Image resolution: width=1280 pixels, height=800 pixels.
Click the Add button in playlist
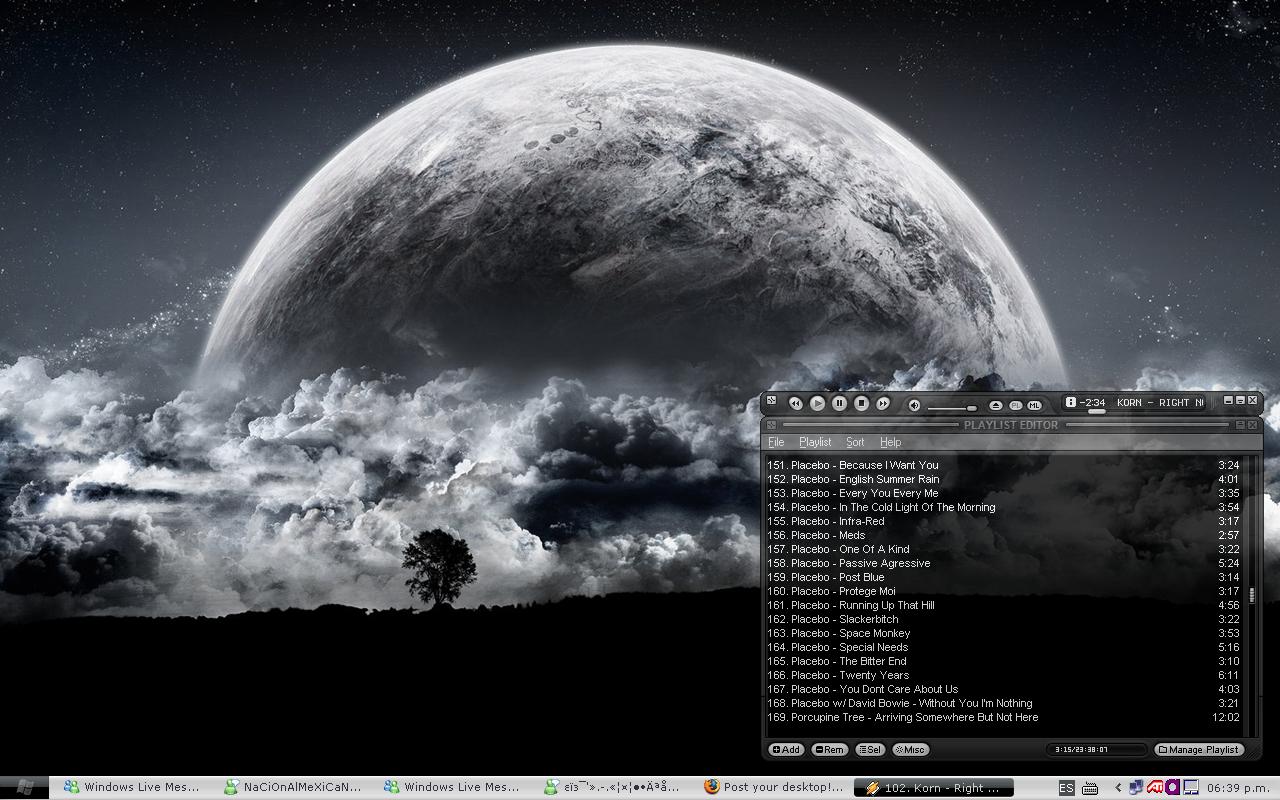click(x=786, y=749)
